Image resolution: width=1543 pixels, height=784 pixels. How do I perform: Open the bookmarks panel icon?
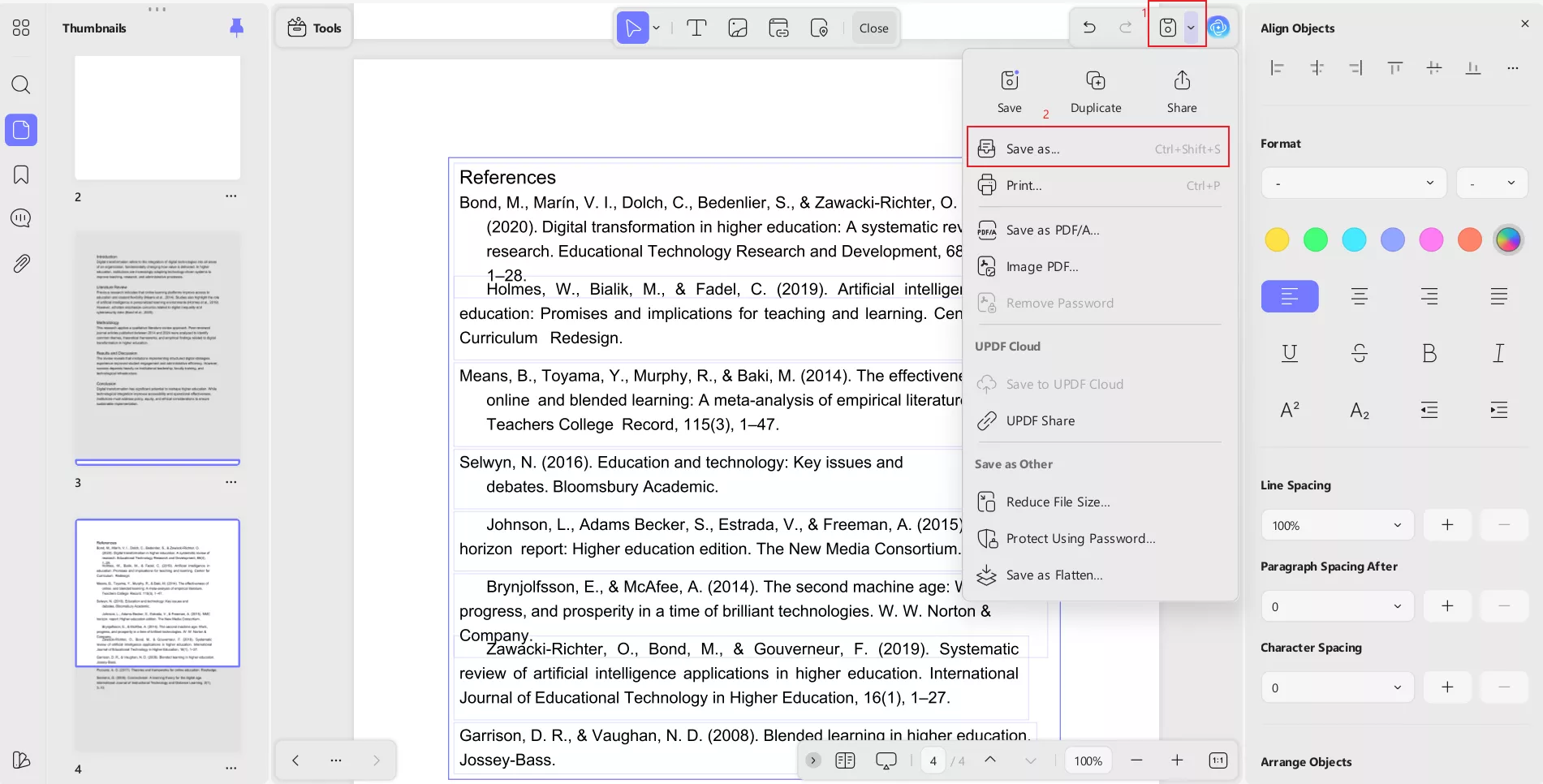point(21,174)
